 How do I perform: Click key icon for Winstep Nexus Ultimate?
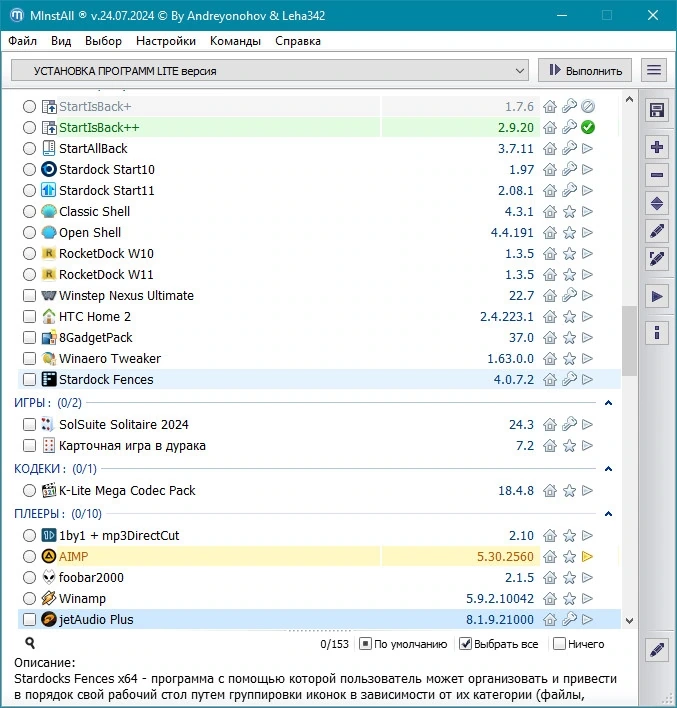point(569,295)
